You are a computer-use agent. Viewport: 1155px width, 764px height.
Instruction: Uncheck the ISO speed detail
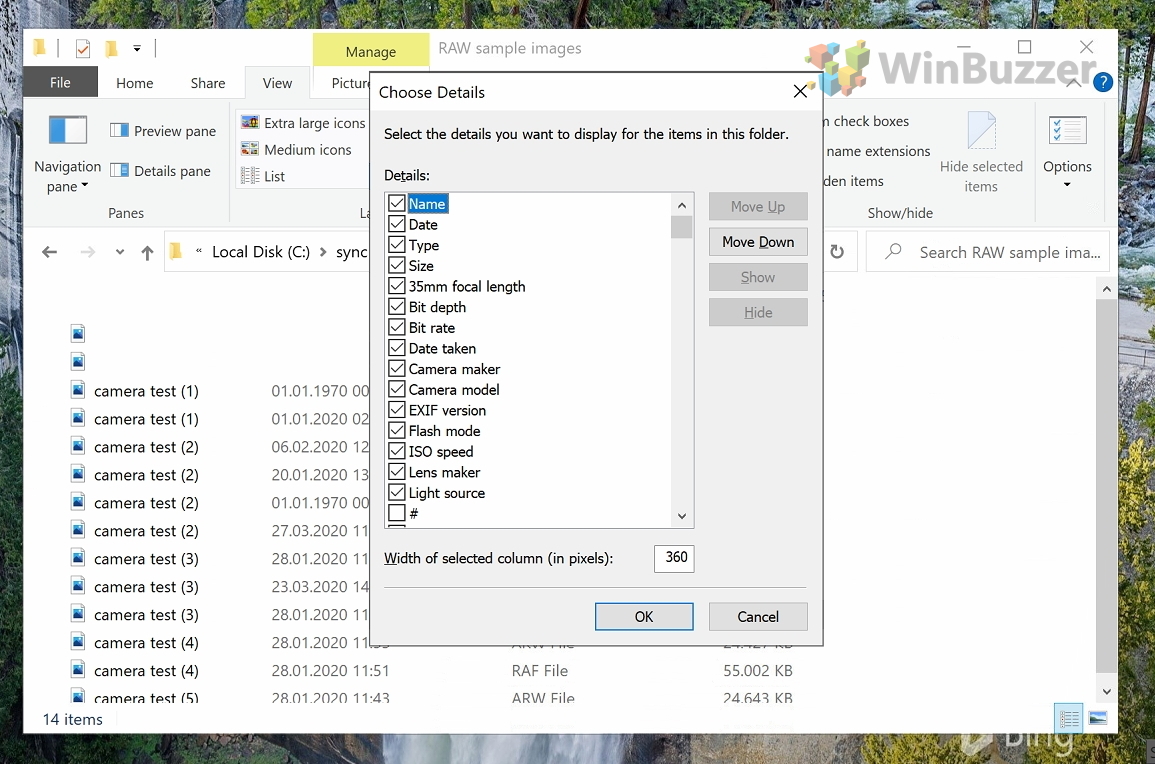coord(396,450)
